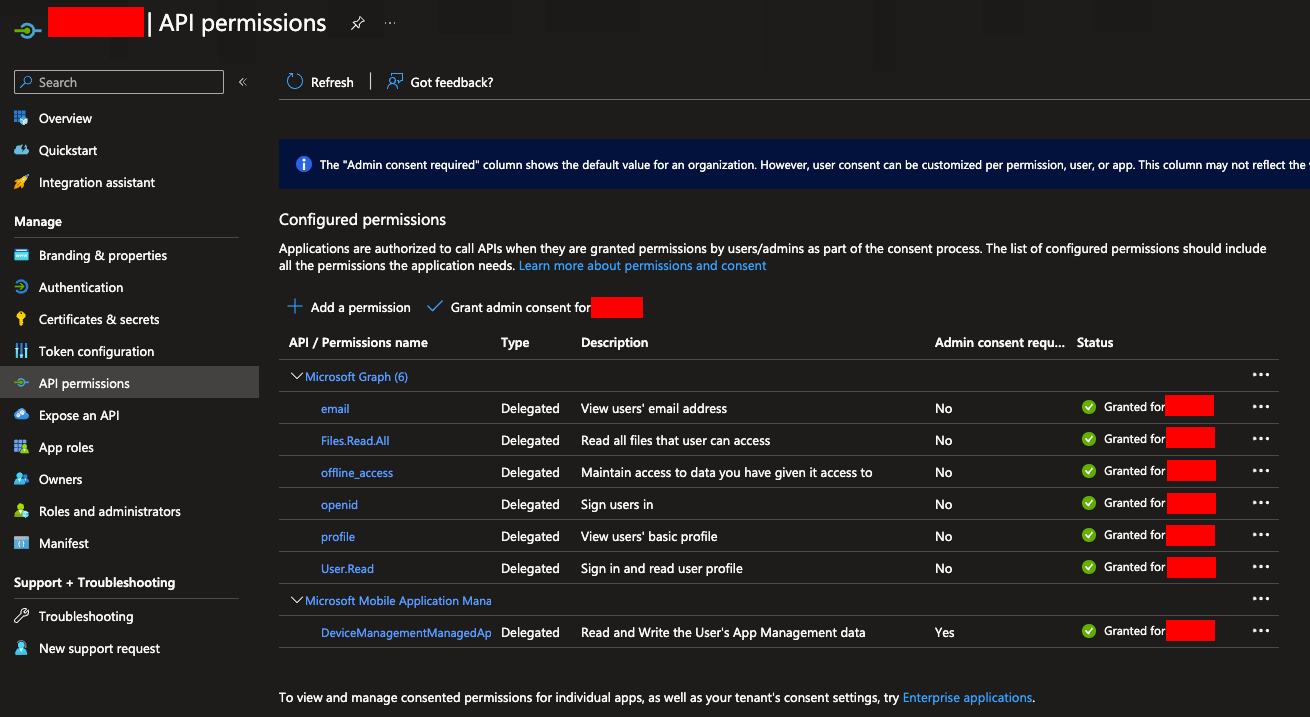The image size is (1310, 717).
Task: Click the Roles and administrators icon
Action: 21,511
